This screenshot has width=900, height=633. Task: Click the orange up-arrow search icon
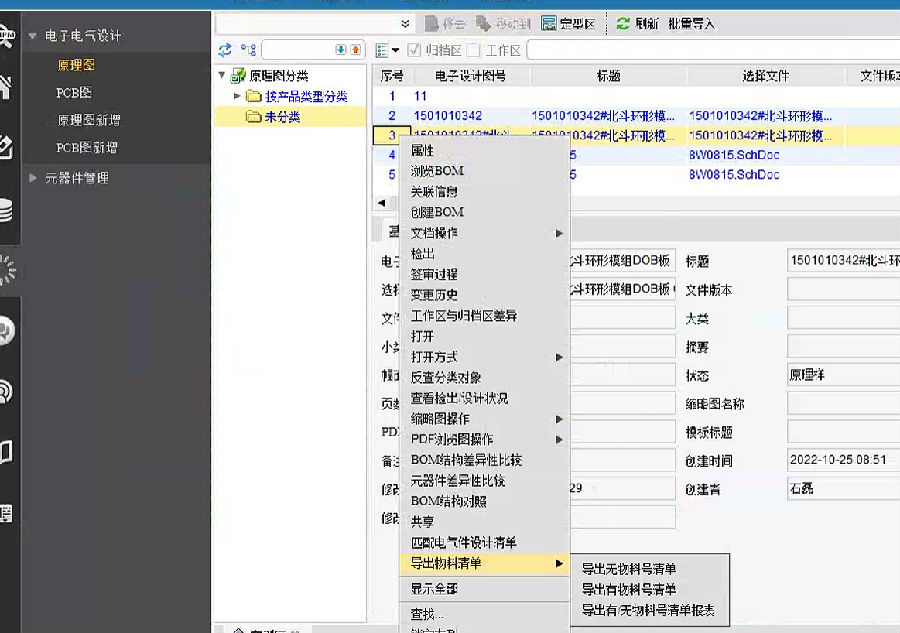355,49
